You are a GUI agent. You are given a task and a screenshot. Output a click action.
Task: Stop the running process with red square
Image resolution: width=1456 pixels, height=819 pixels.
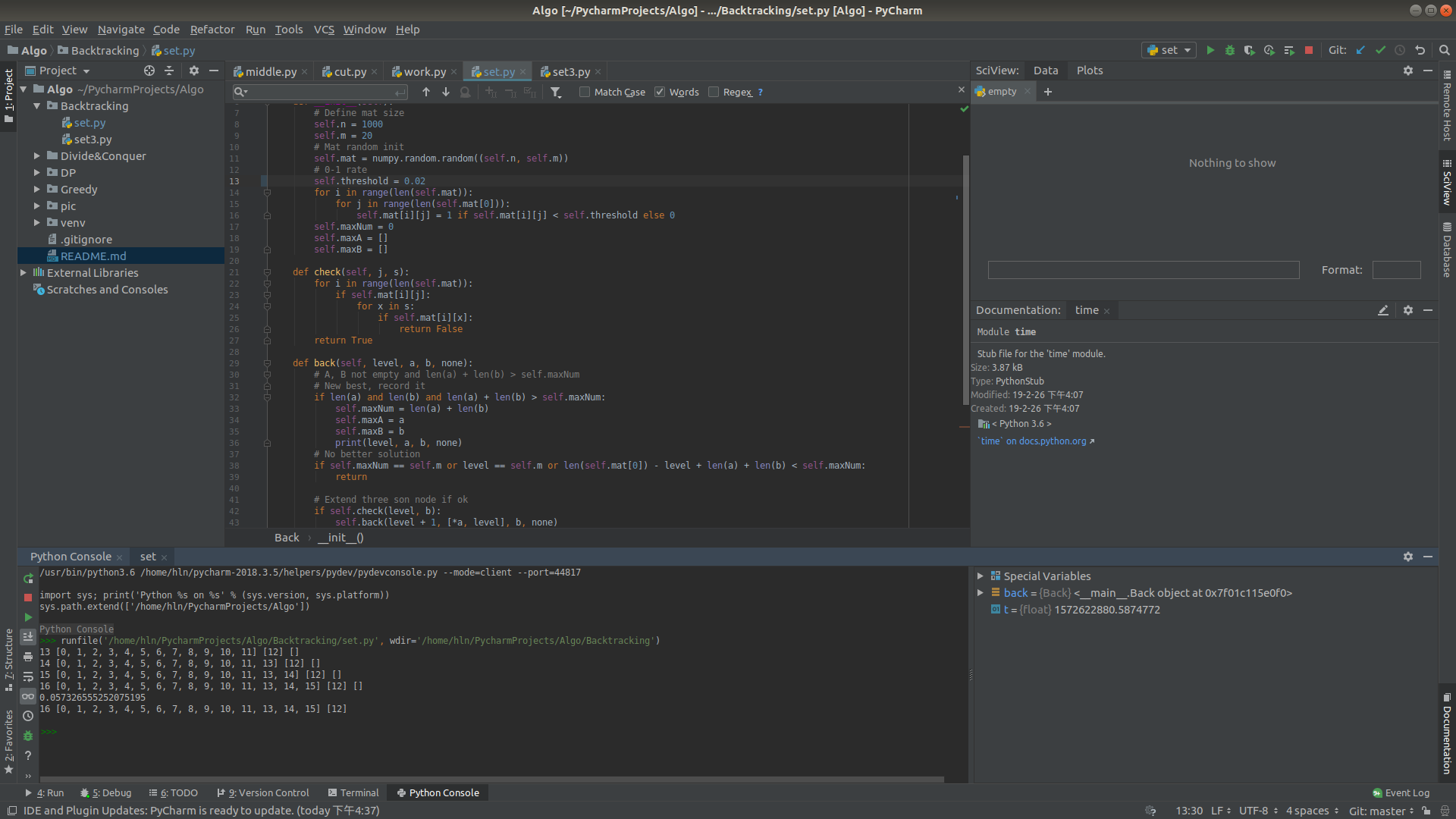coord(1309,50)
